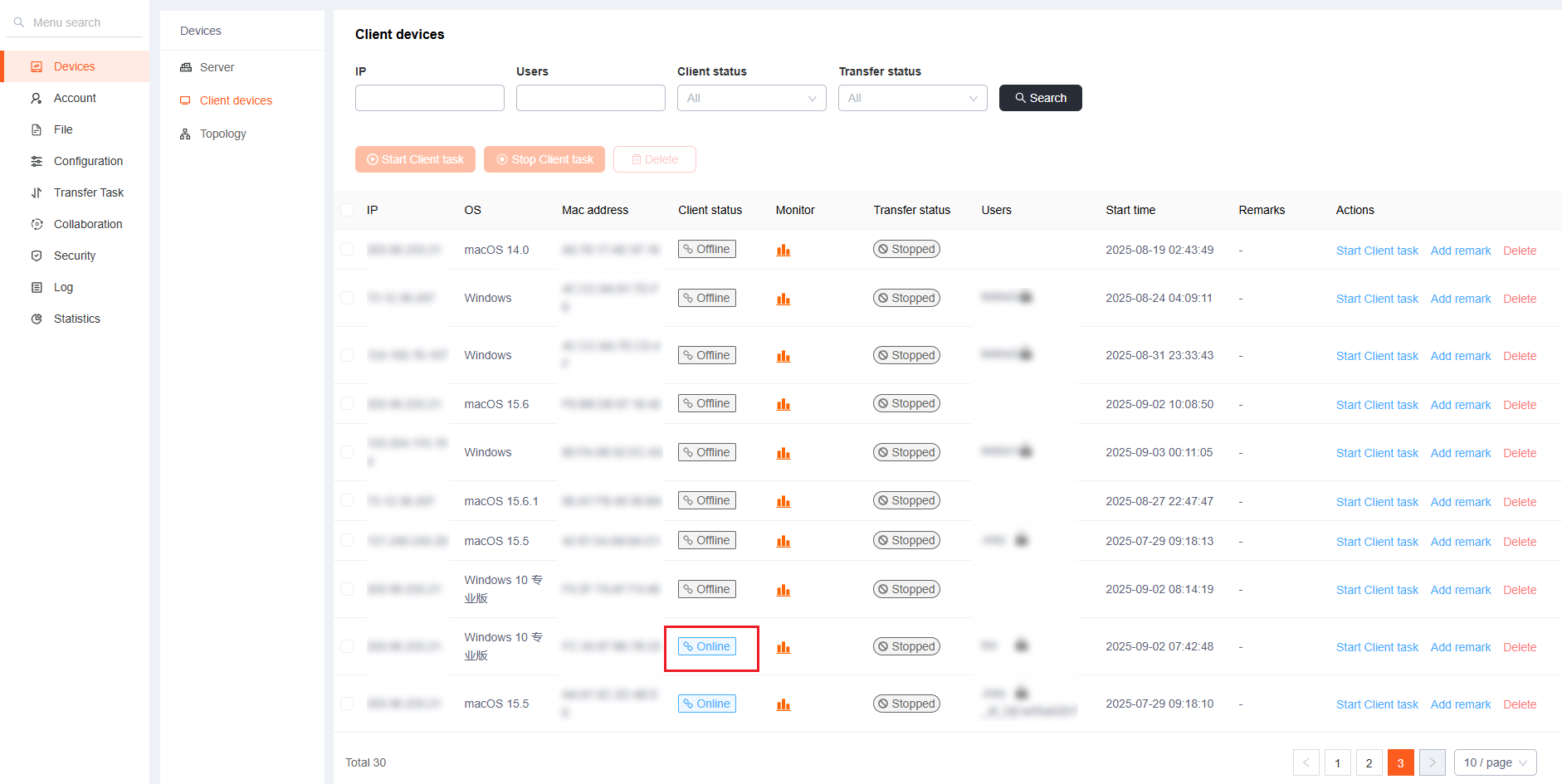This screenshot has height=784, width=1562.
Task: Change the 10 / page size selector
Action: click(x=1494, y=762)
